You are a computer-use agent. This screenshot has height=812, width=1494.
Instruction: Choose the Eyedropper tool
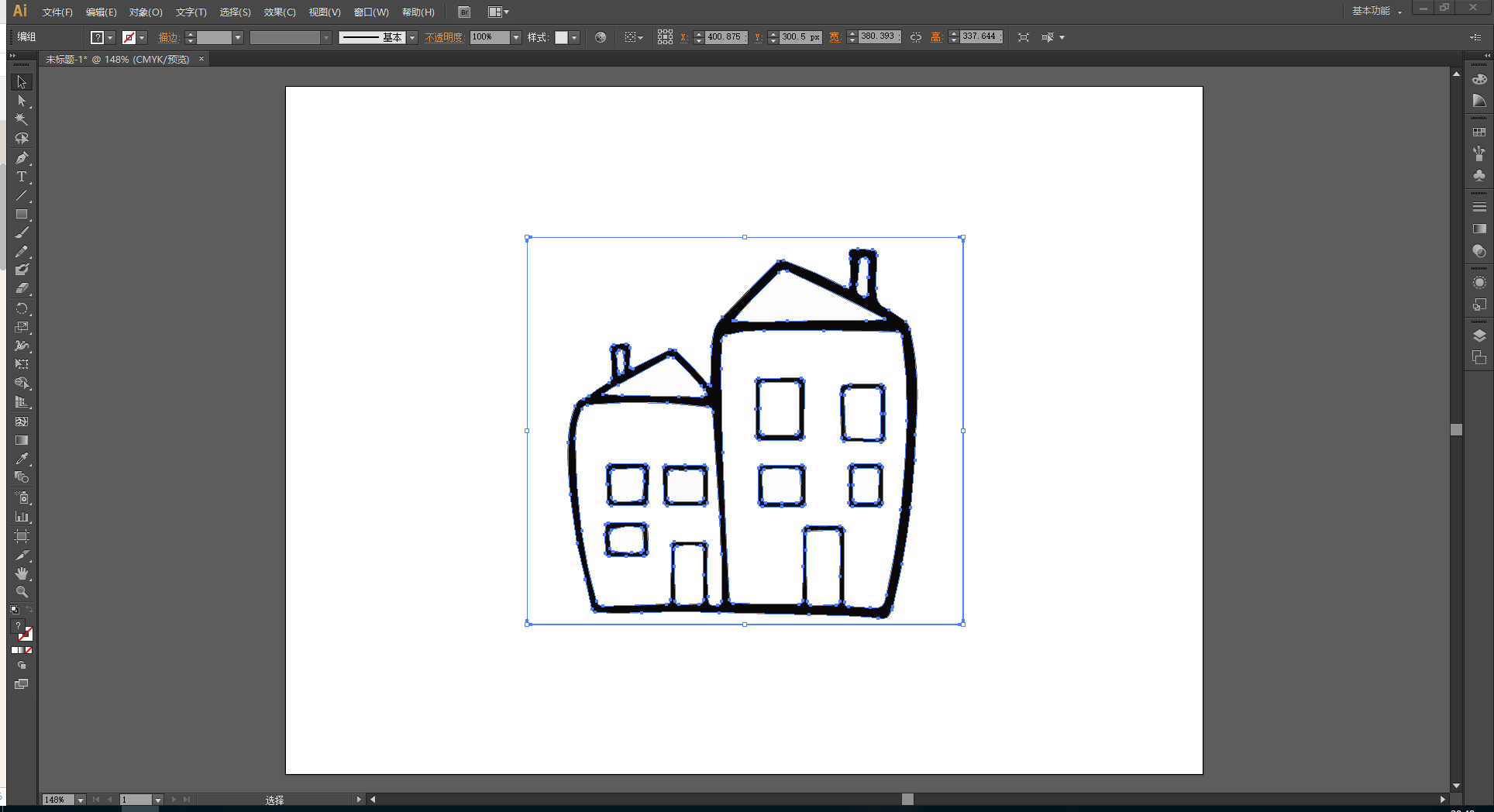coord(21,459)
